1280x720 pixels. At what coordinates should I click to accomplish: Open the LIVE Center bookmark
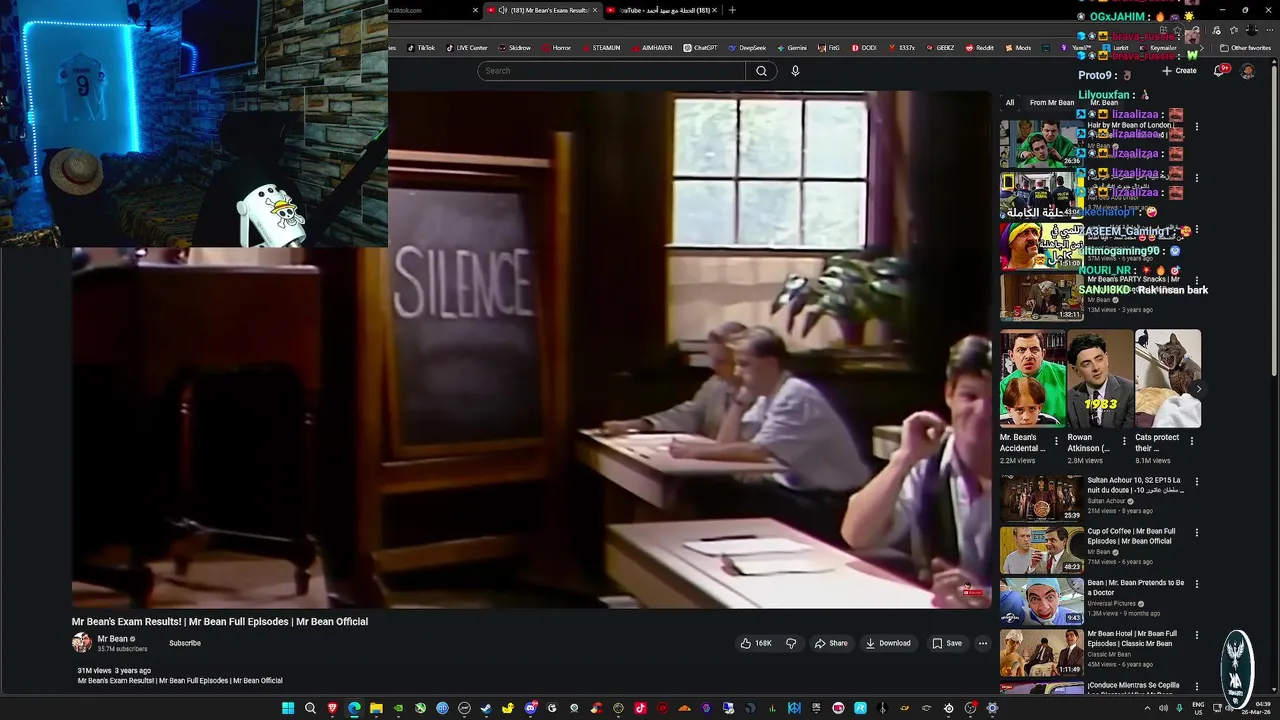[x=467, y=47]
